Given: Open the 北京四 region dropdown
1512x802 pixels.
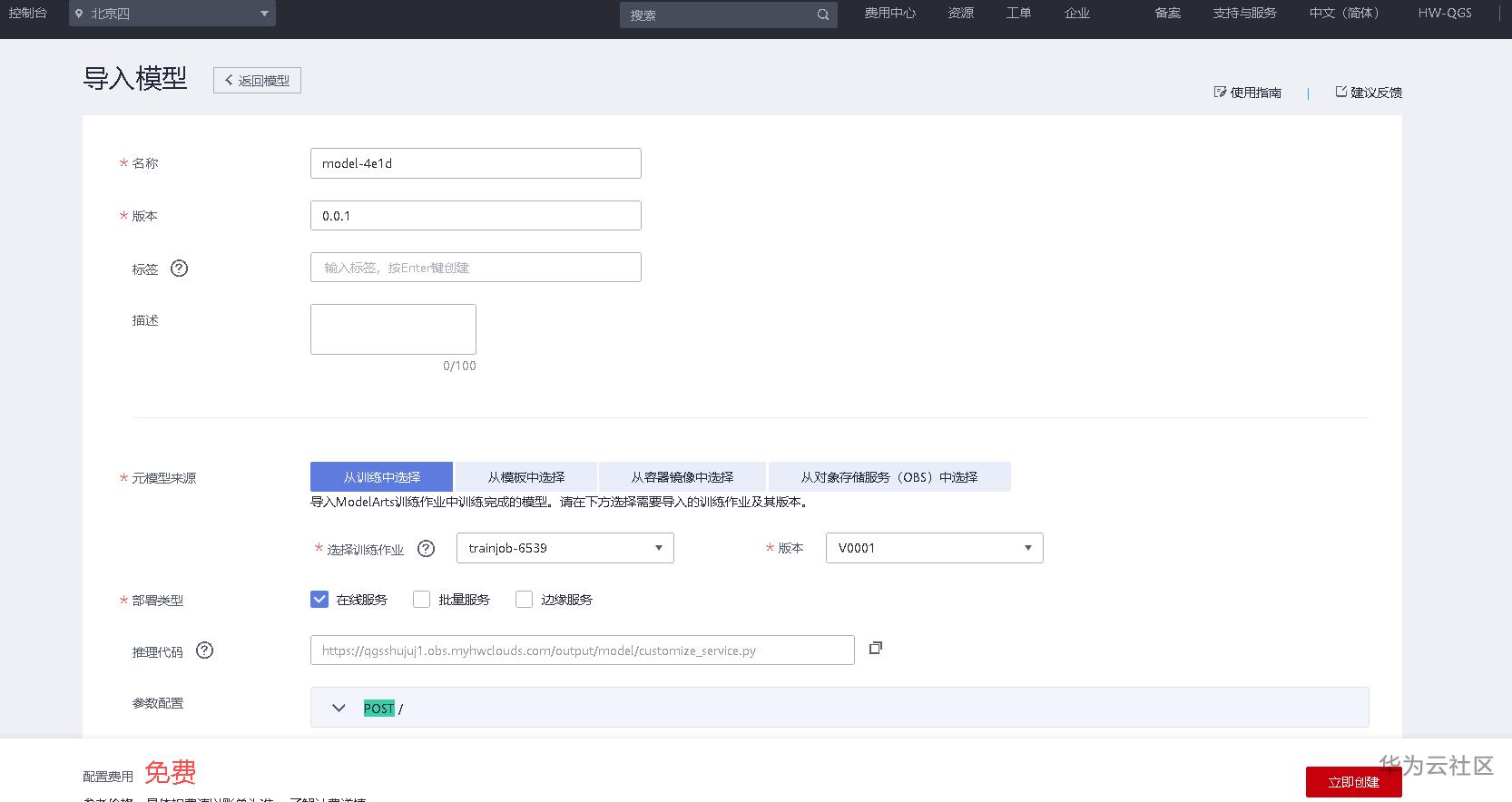Looking at the screenshot, I should coord(172,14).
